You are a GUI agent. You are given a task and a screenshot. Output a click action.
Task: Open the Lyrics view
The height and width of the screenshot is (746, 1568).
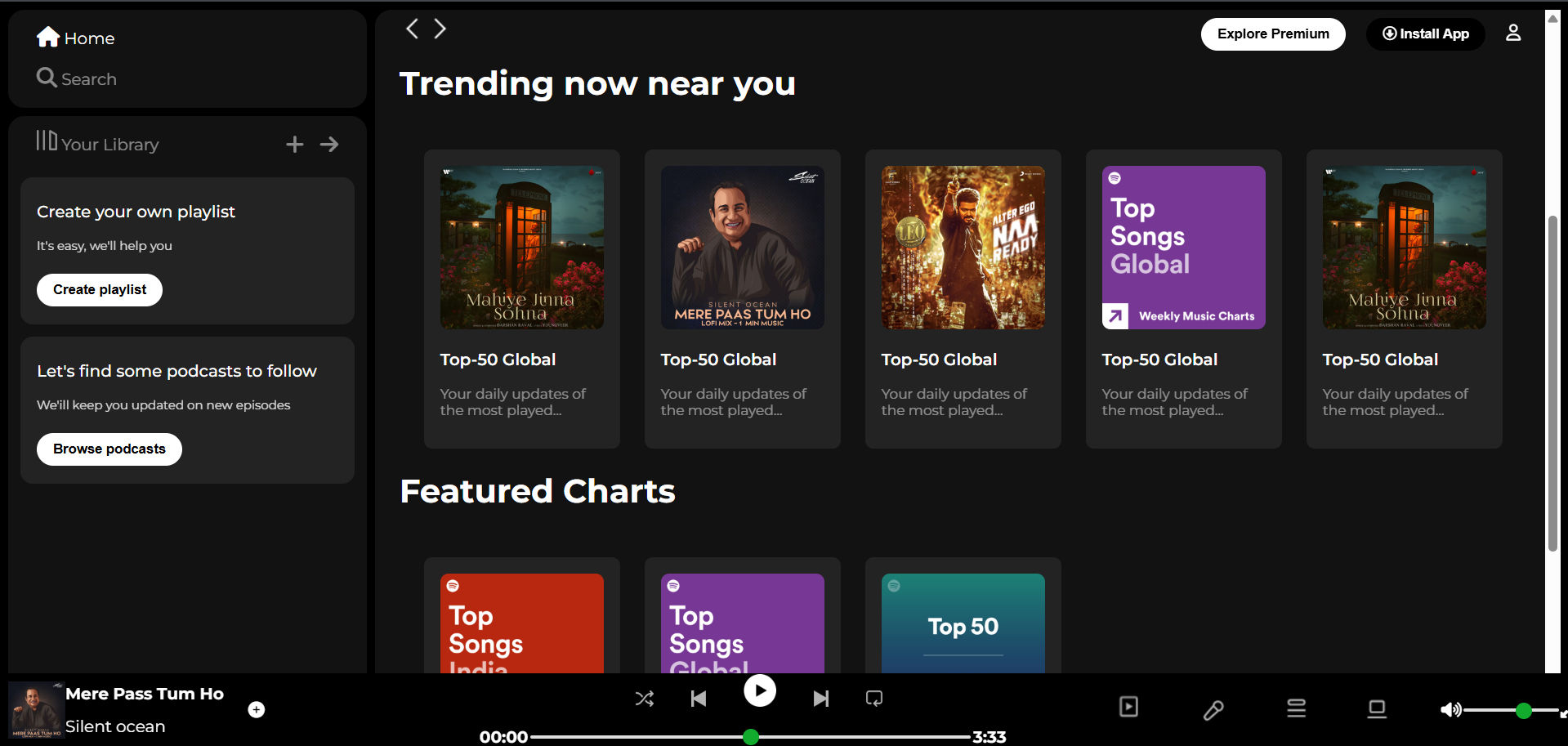point(1213,709)
